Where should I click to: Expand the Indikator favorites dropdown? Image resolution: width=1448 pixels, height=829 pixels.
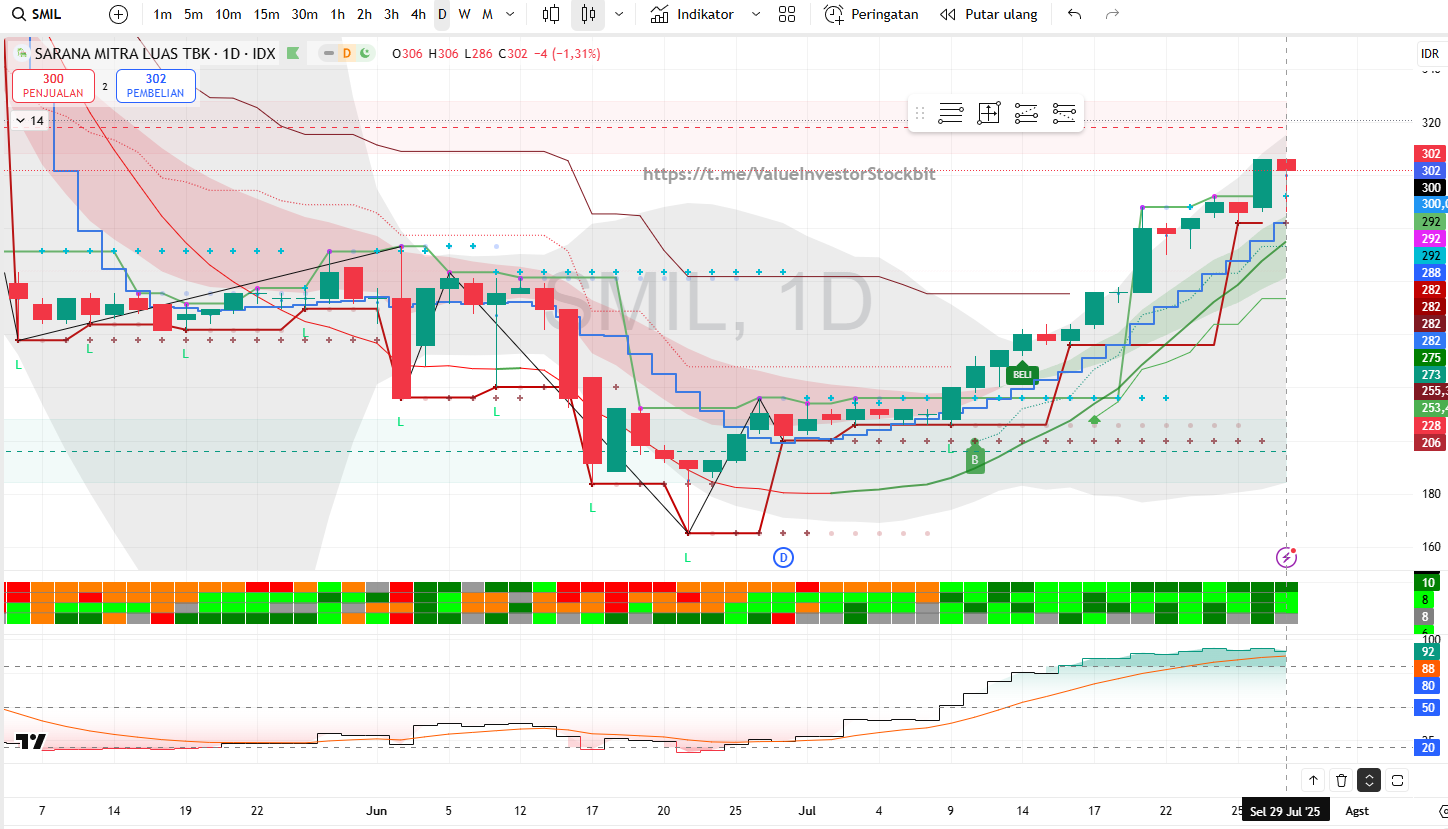[x=755, y=14]
